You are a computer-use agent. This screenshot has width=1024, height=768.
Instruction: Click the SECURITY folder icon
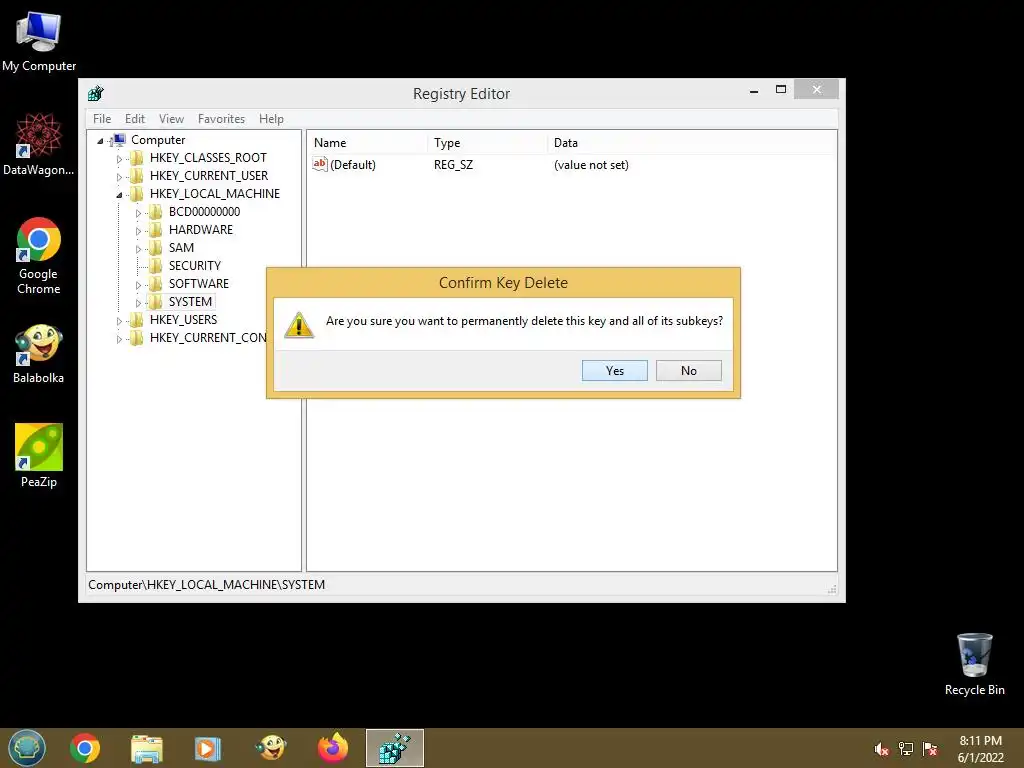(155, 265)
